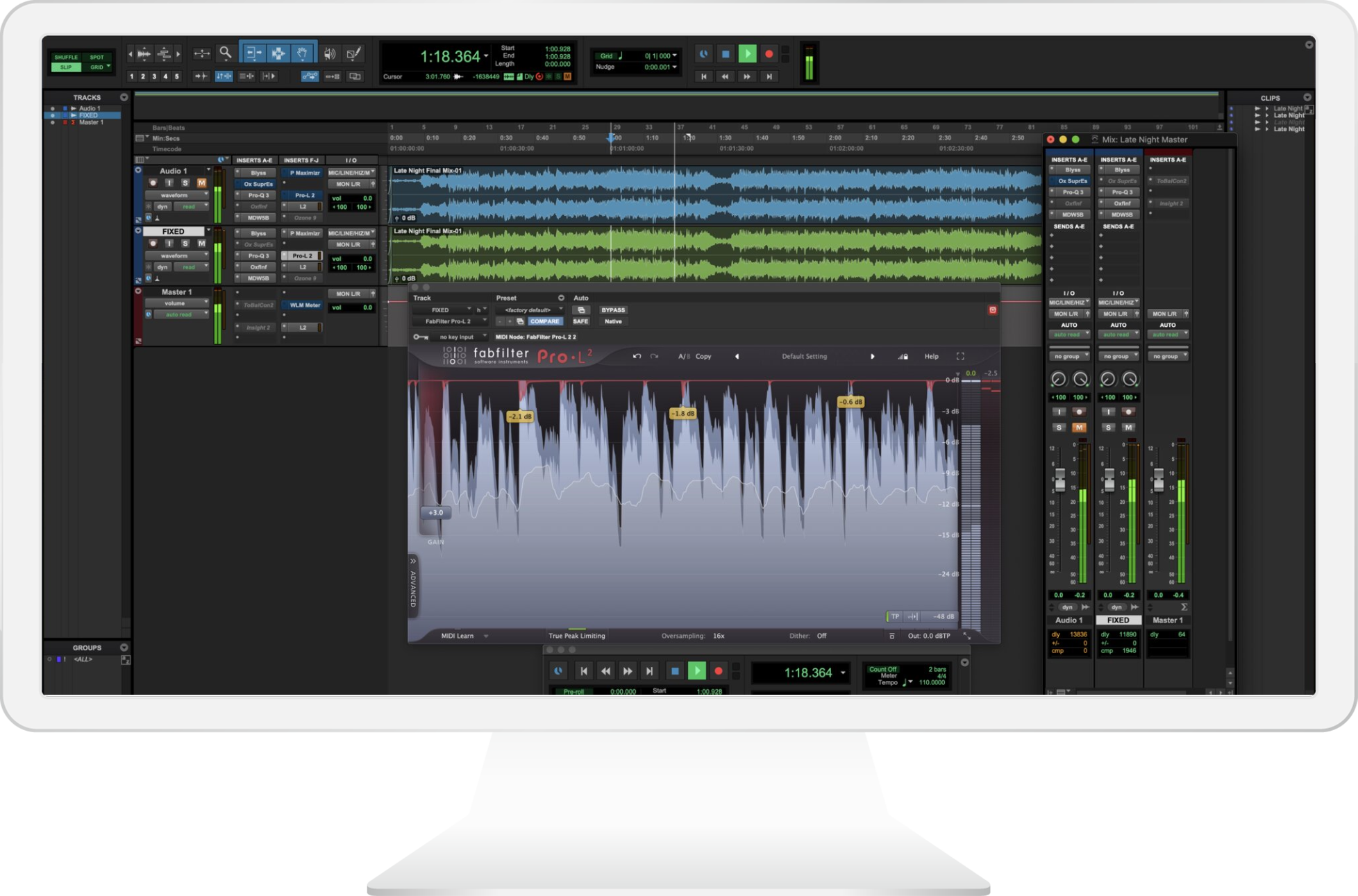Click the red target button in plugin header
This screenshot has width=1358, height=896.
click(x=993, y=310)
